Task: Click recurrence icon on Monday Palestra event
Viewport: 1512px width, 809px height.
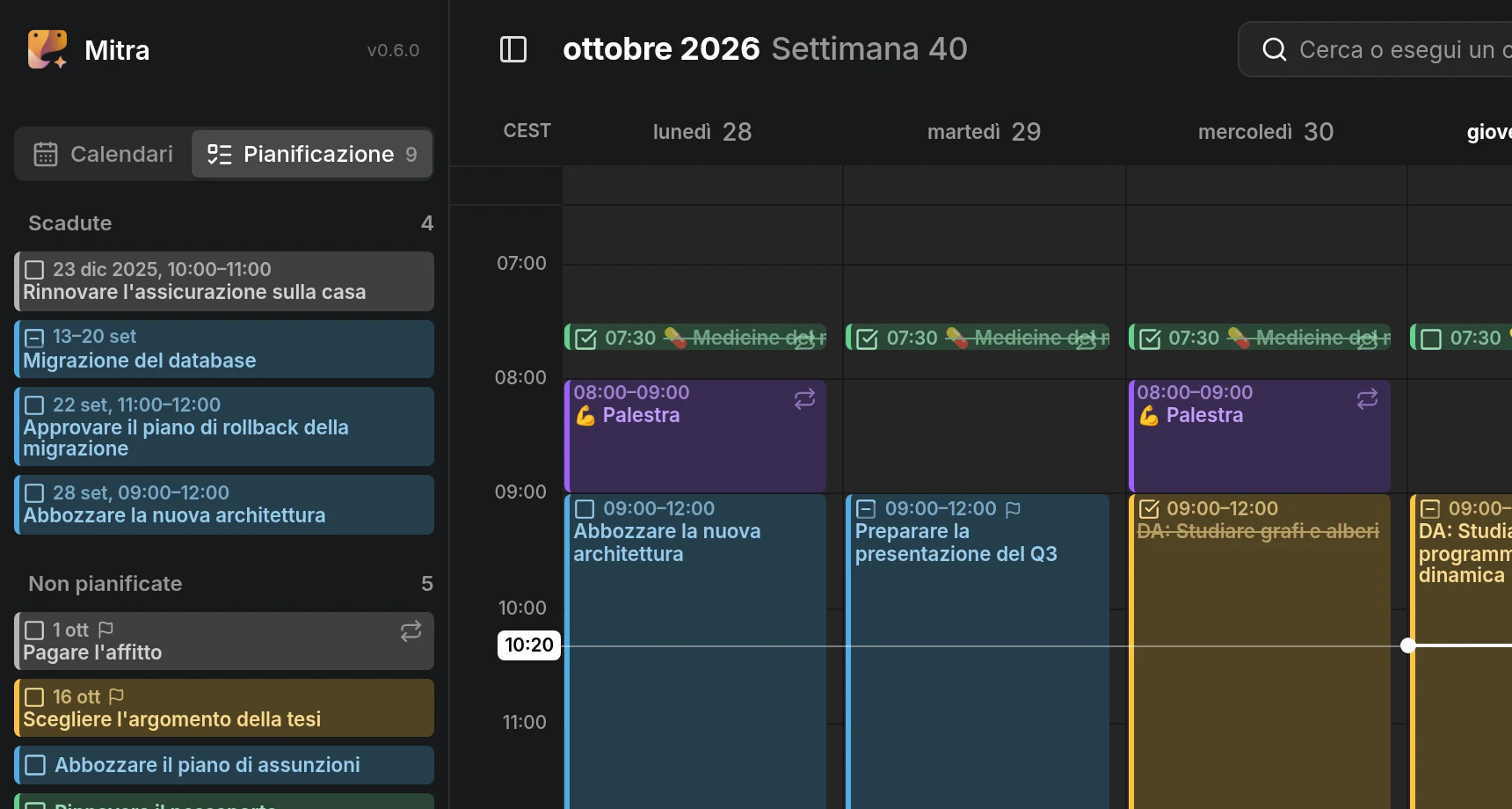Action: point(804,399)
